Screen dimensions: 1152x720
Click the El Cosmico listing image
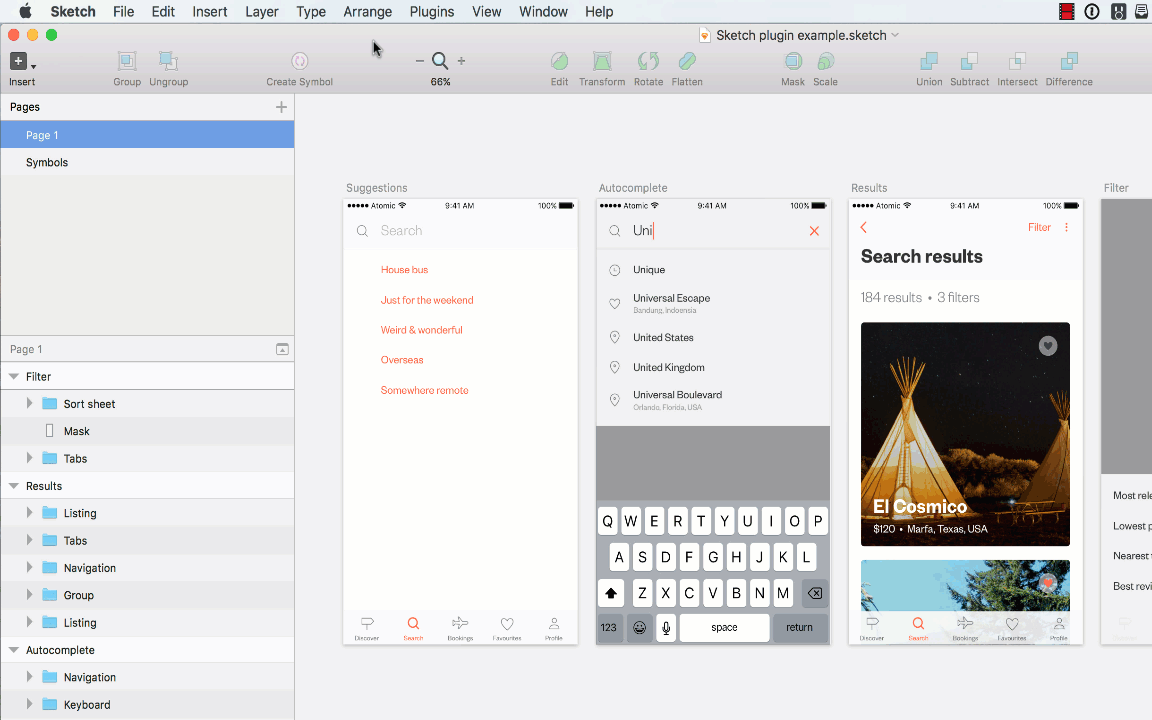965,433
